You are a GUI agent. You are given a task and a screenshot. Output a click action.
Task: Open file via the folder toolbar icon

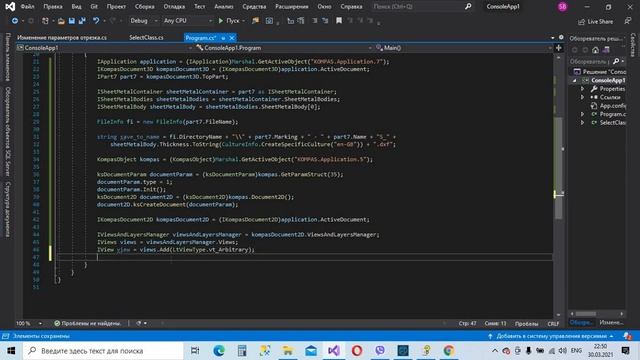click(61, 20)
